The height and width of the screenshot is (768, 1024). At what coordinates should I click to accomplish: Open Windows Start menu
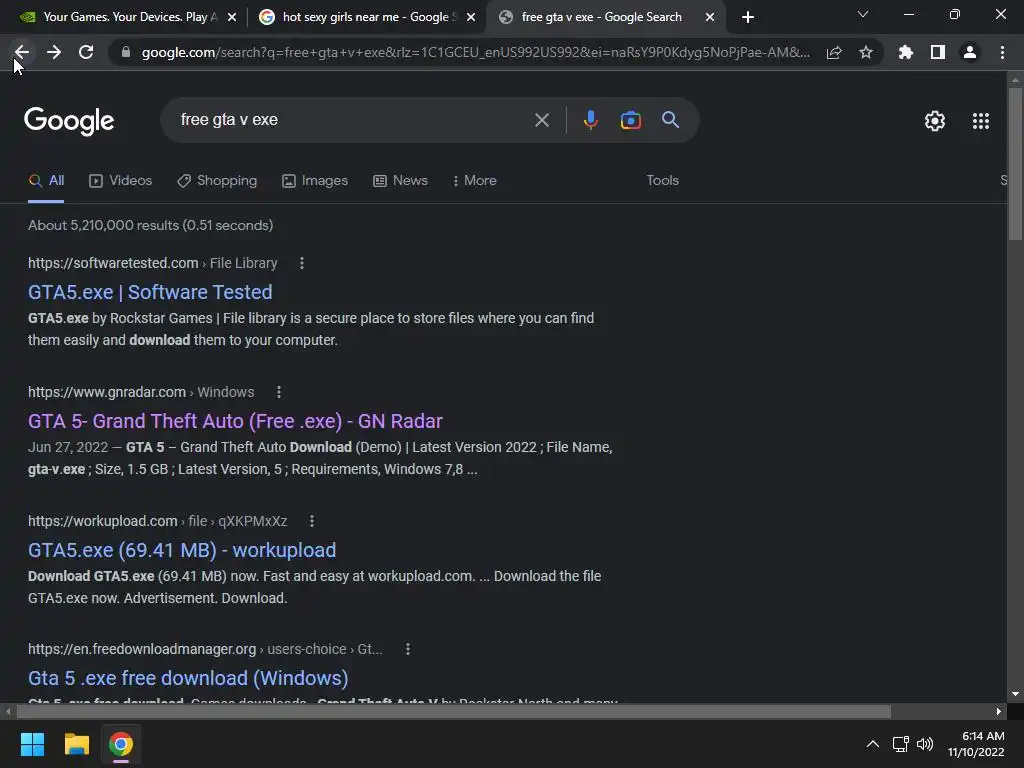[32, 744]
